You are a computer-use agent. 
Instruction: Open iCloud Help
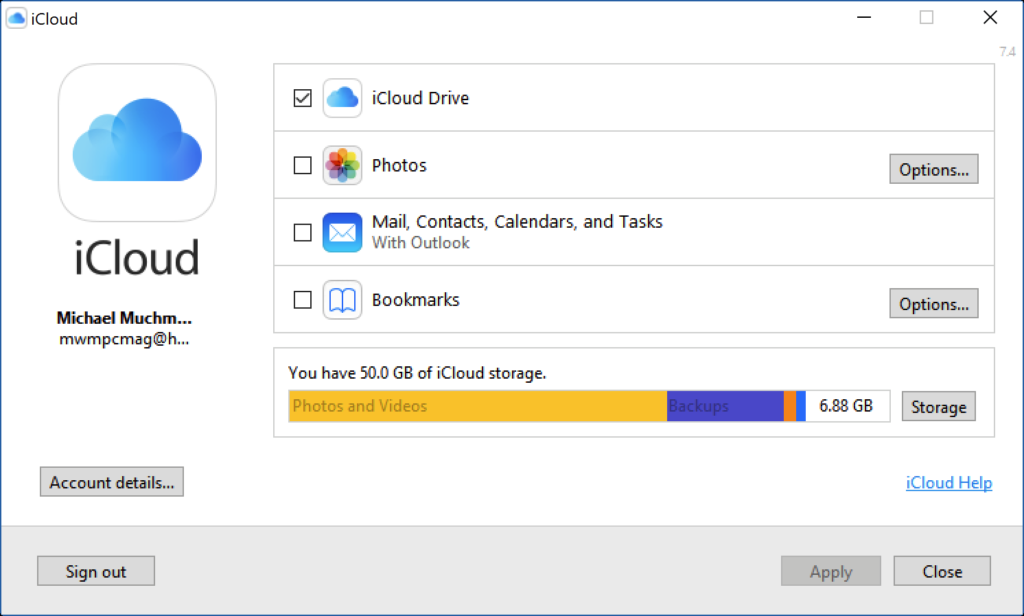[x=948, y=482]
